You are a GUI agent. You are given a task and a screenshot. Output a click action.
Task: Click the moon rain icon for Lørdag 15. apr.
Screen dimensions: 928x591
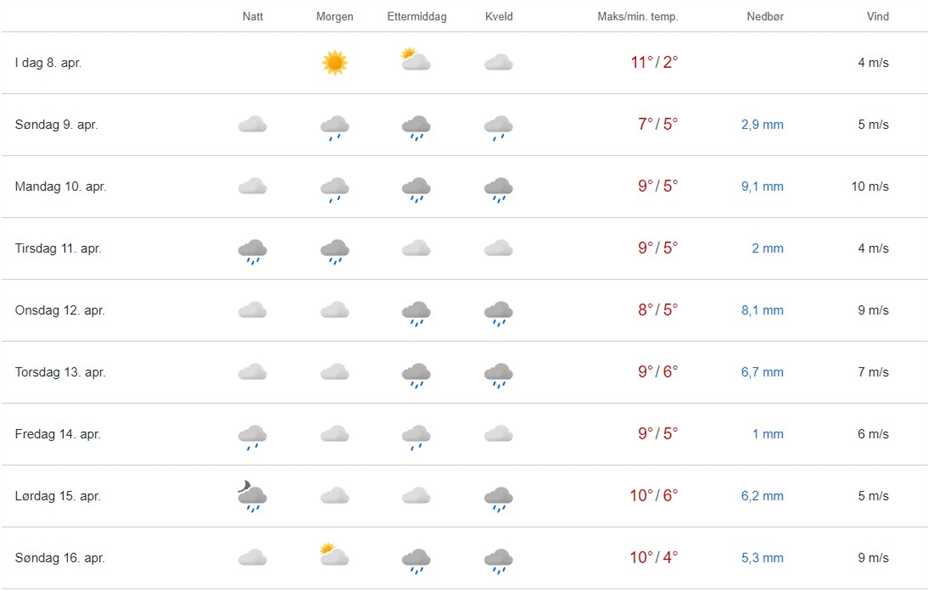tap(252, 496)
